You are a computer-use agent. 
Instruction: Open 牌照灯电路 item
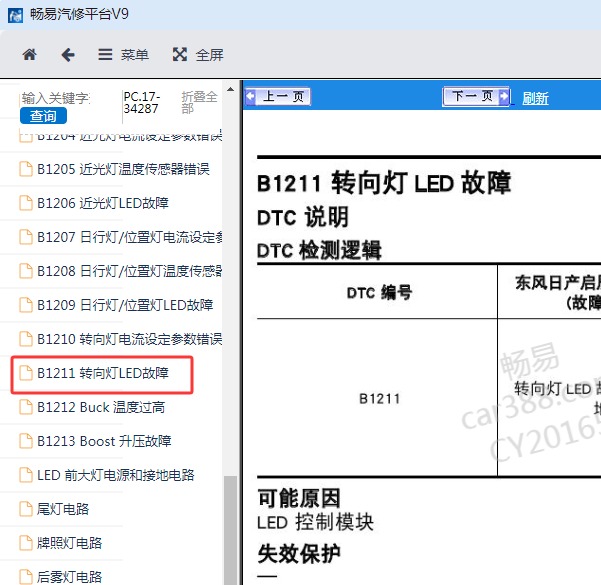tap(69, 543)
